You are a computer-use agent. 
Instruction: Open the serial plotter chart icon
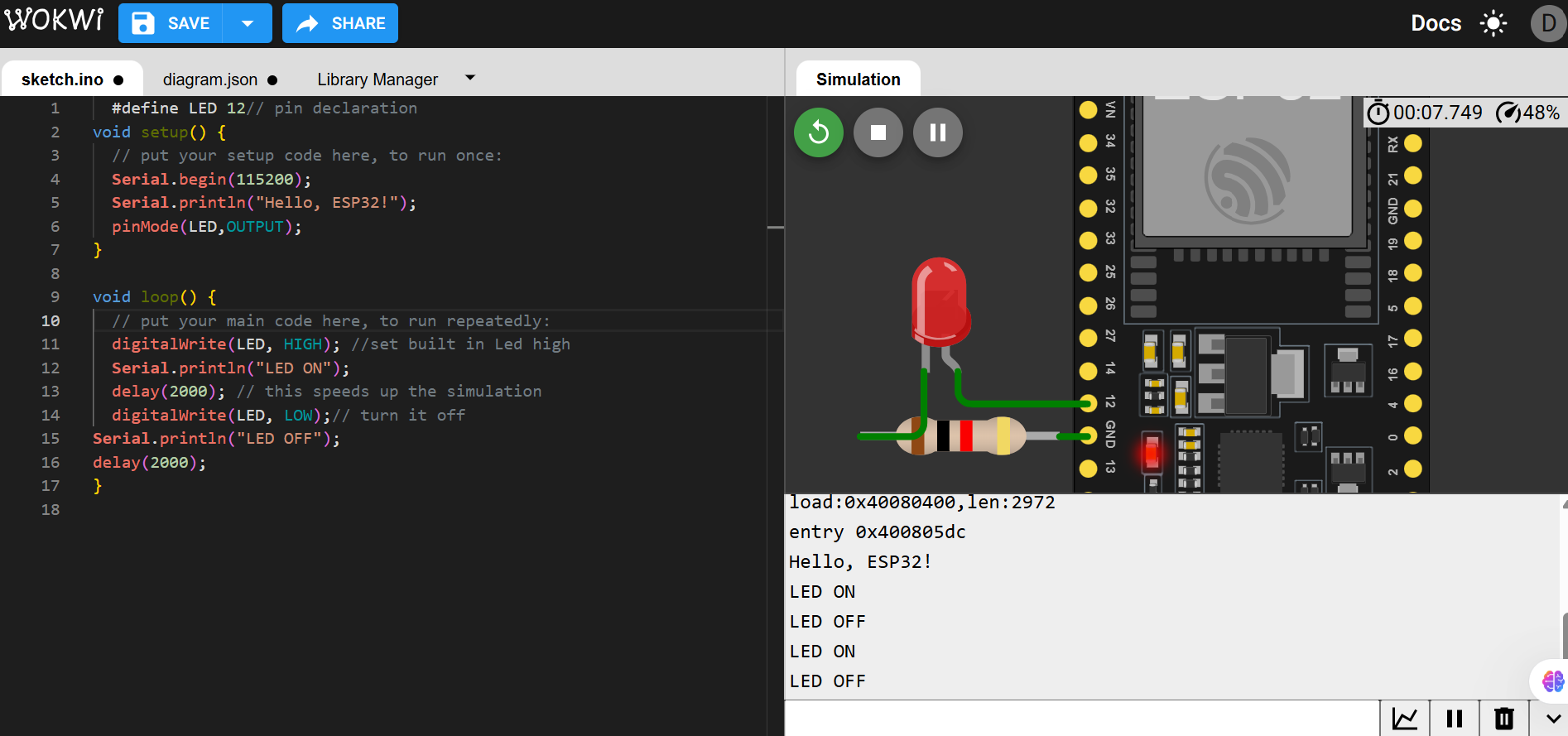(x=1405, y=719)
